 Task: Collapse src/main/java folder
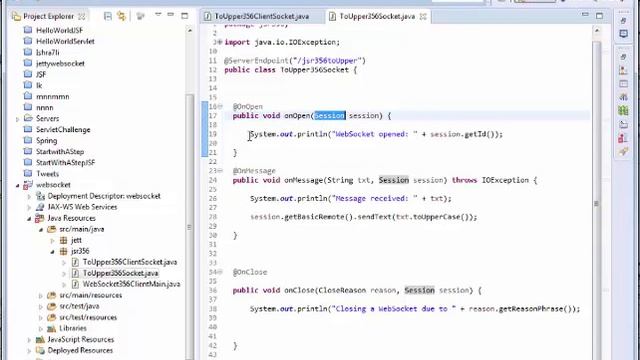pos(41,229)
